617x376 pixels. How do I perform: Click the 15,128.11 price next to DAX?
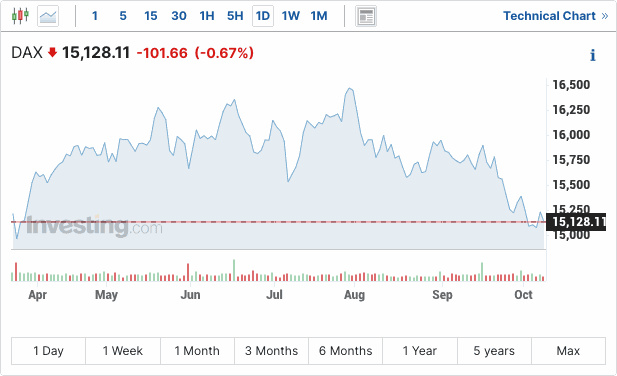coord(96,53)
